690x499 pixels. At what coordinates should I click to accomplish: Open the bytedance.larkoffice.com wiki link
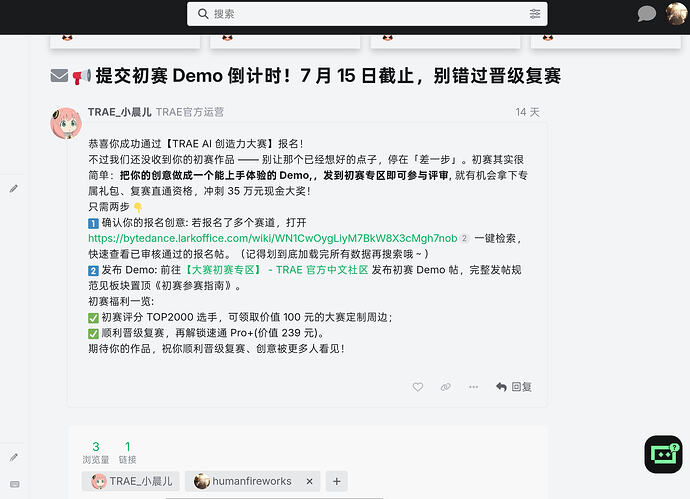[x=273, y=238]
